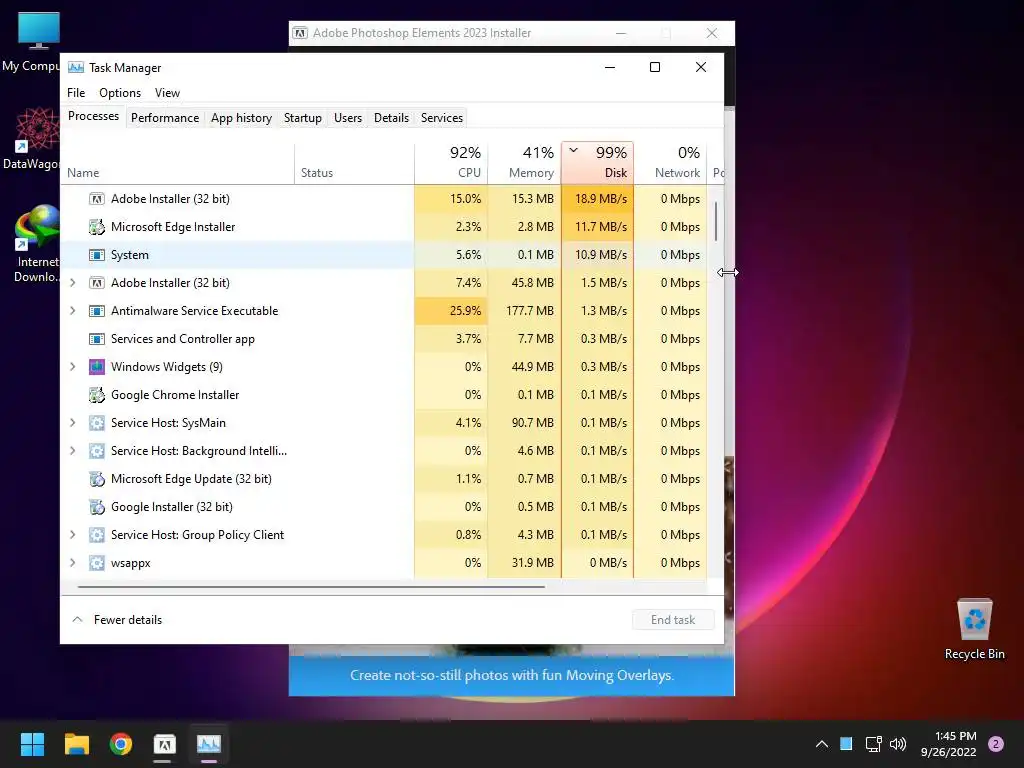The height and width of the screenshot is (768, 1024).
Task: Click the wsappx process gear icon
Action: tap(97, 563)
